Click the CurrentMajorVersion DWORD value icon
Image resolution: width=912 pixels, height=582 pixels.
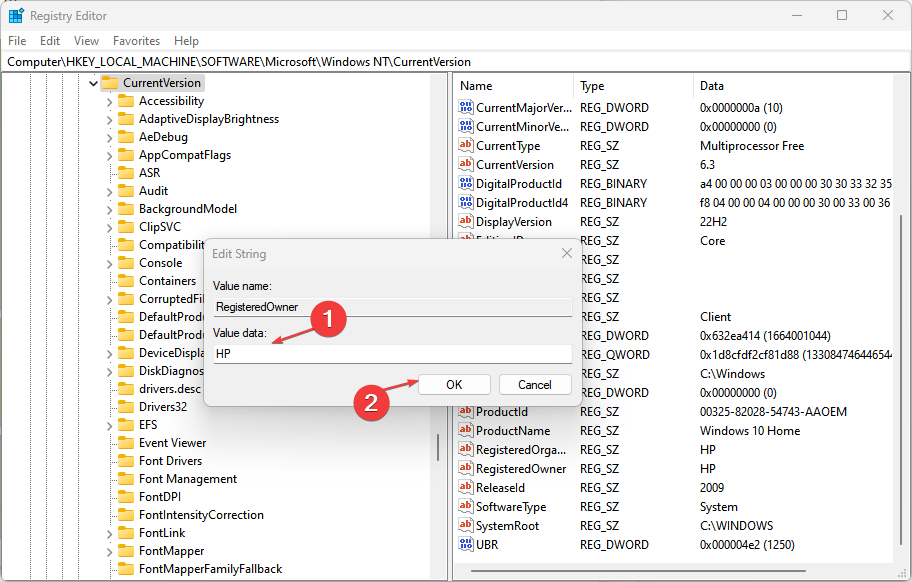pyautogui.click(x=465, y=107)
